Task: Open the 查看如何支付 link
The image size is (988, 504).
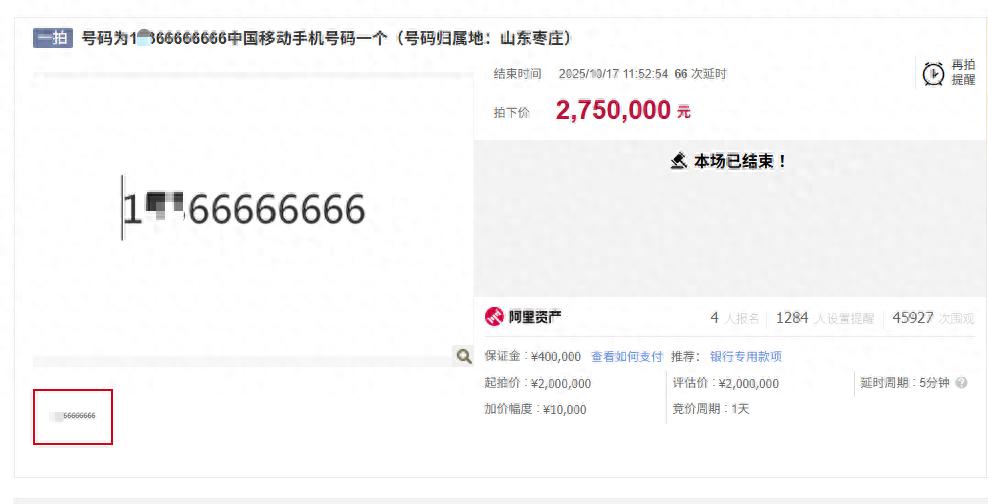Action: pyautogui.click(x=627, y=357)
